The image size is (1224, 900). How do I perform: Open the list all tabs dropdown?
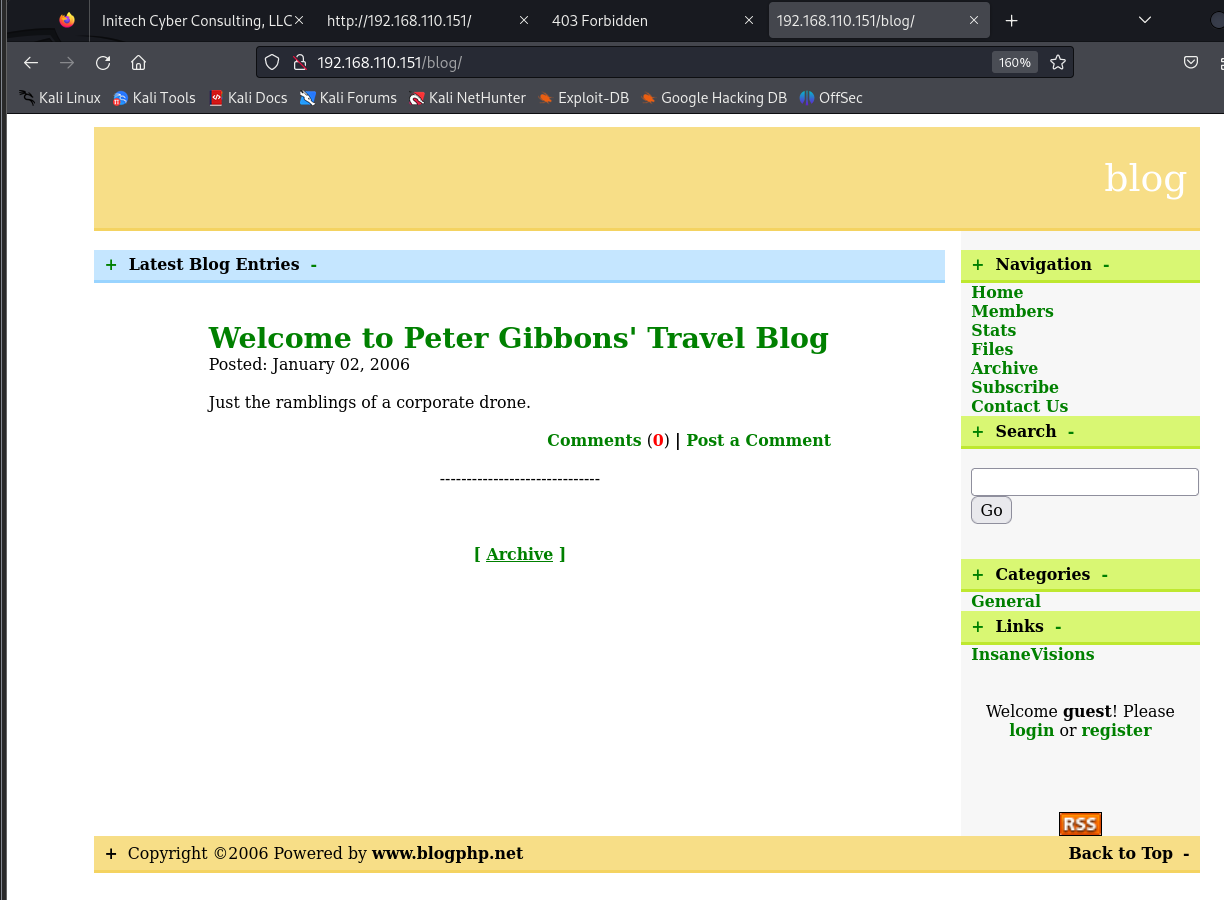pos(1145,20)
